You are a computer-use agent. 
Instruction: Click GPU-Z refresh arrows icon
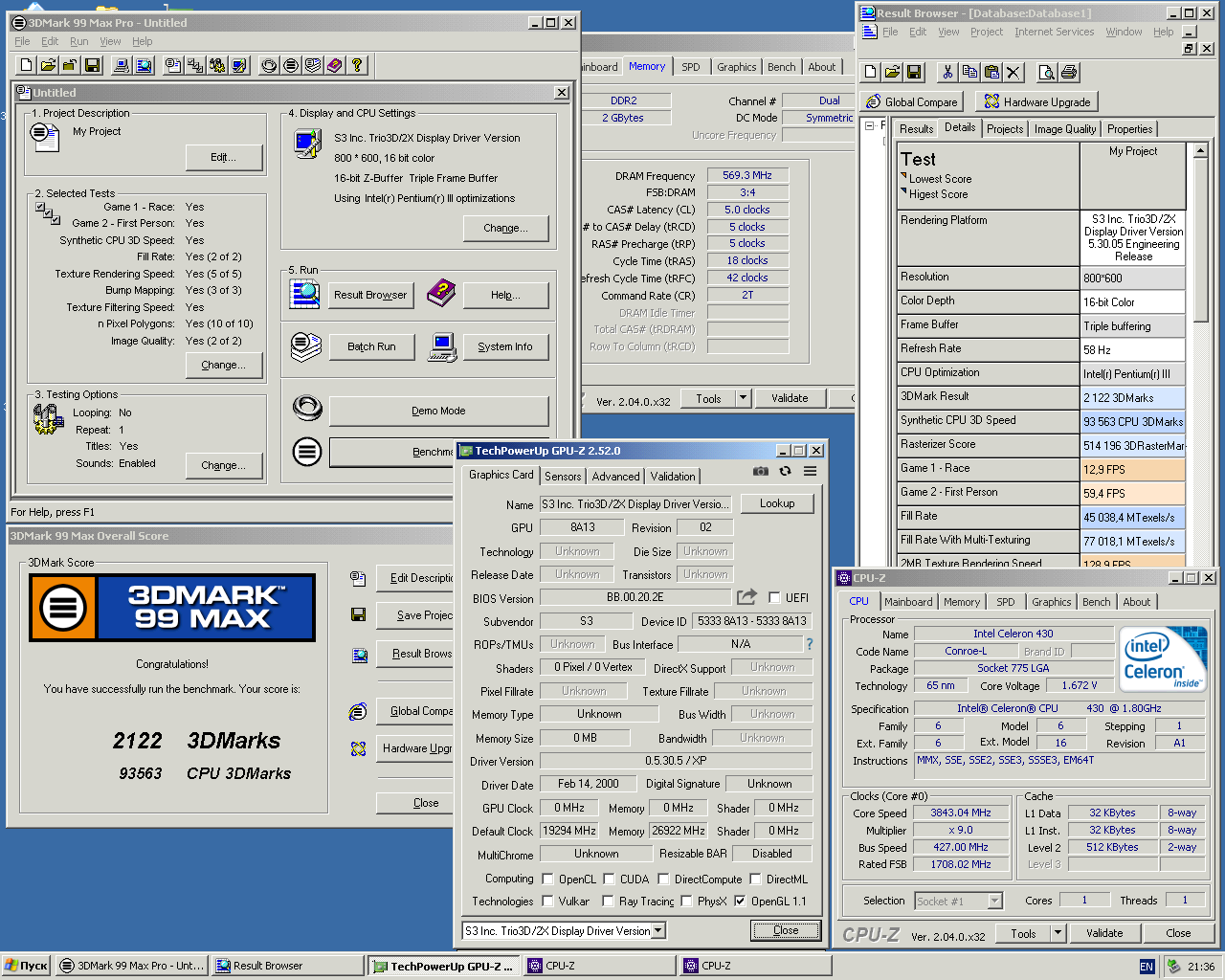click(x=785, y=471)
